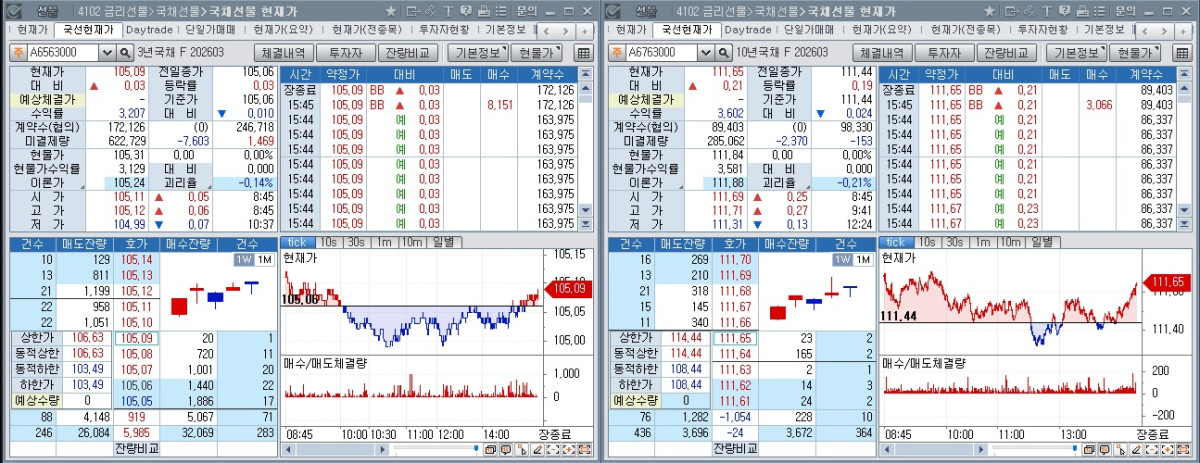Image resolution: width=1200 pixels, height=463 pixels.
Task: Click the pencil draw icon under left chart
Action: coord(537,449)
